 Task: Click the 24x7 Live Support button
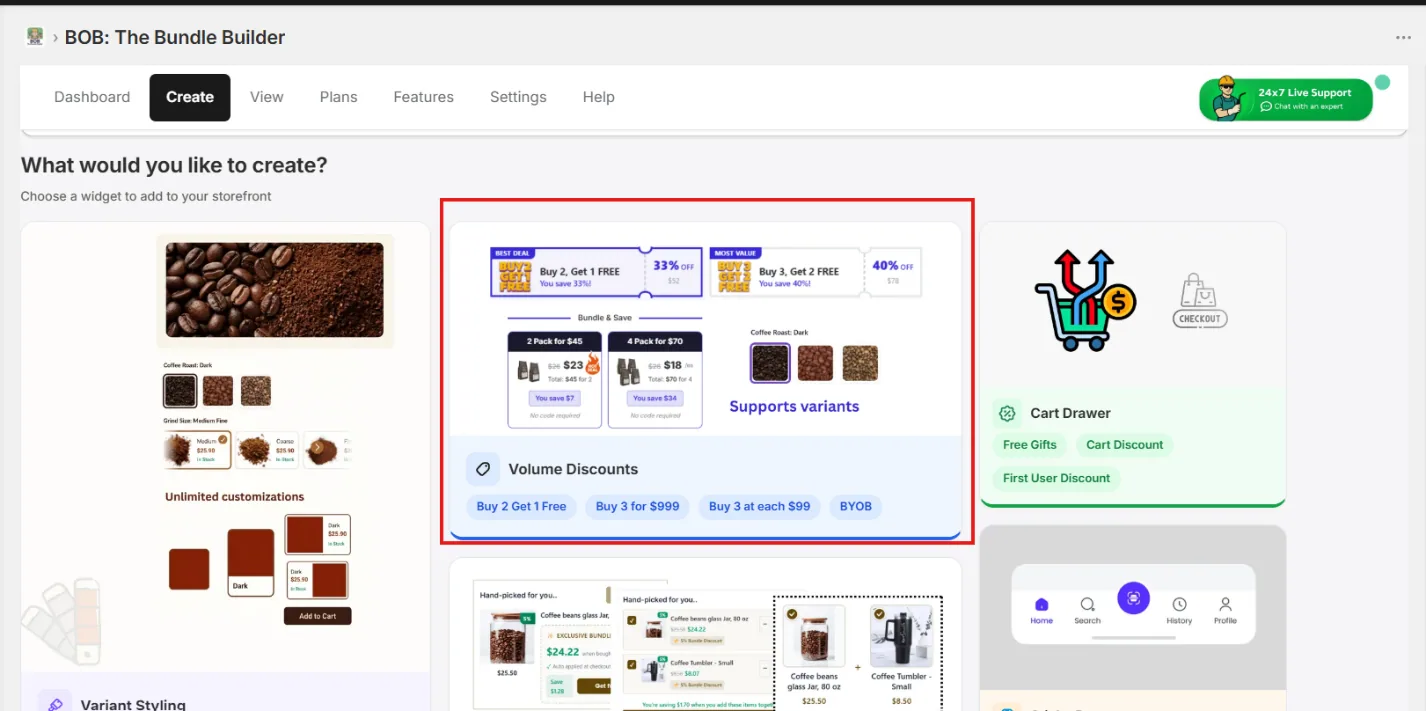pos(1286,99)
